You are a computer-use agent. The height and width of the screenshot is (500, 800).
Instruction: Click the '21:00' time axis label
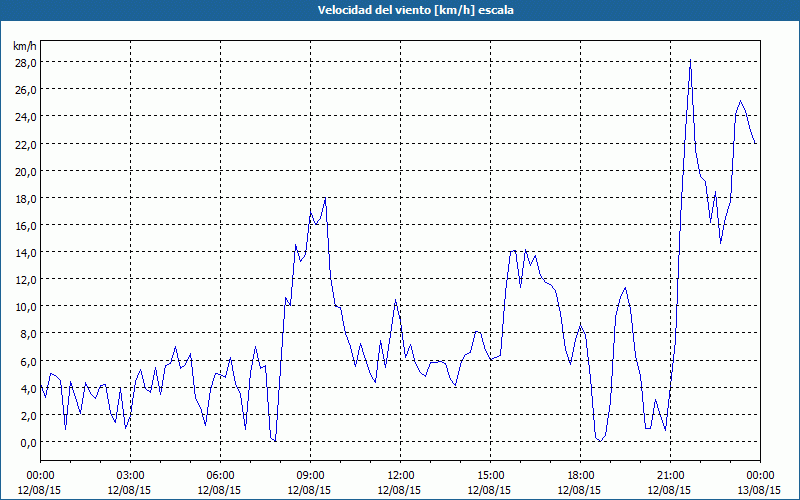pos(670,476)
